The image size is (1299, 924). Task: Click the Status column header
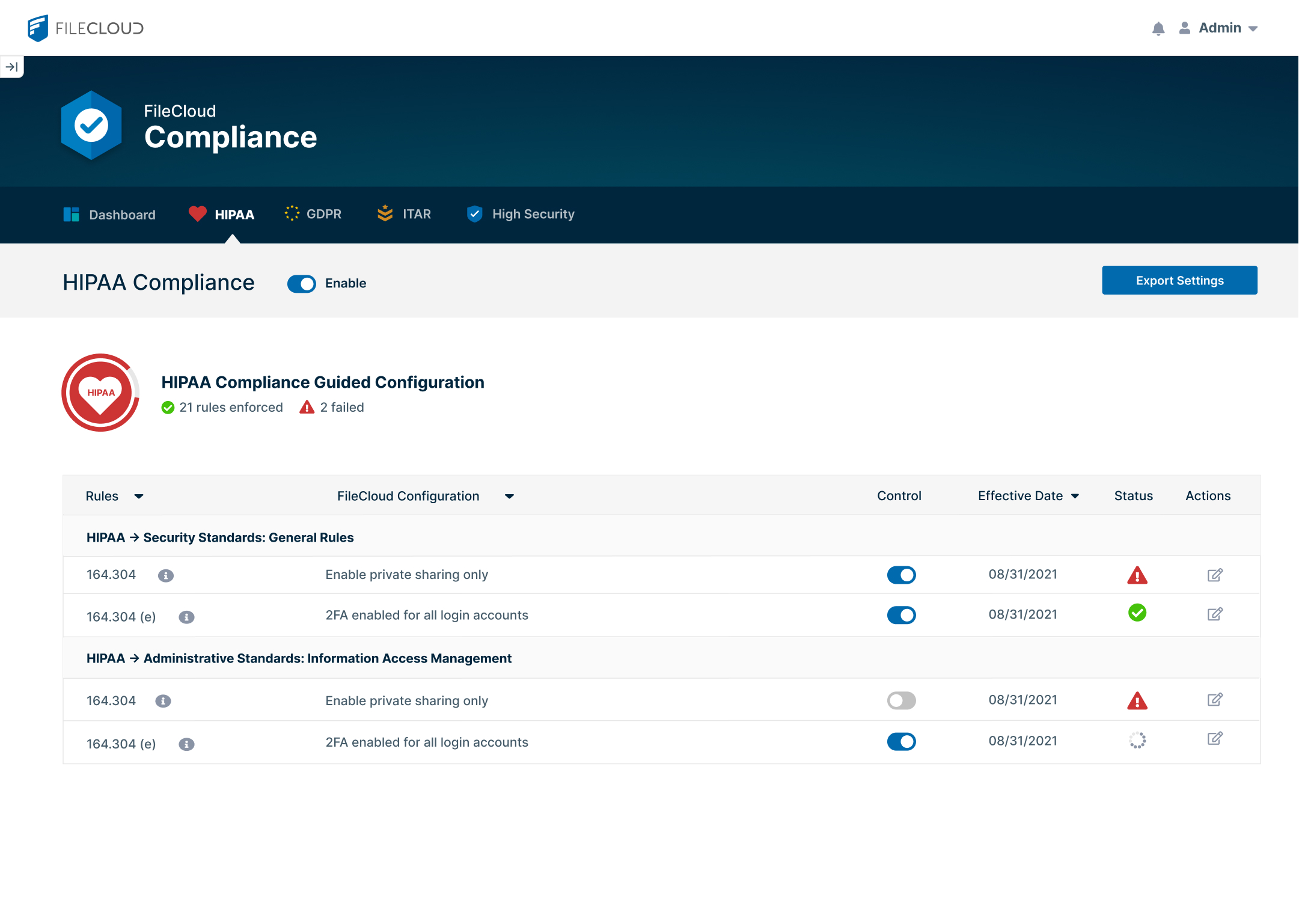click(x=1133, y=496)
